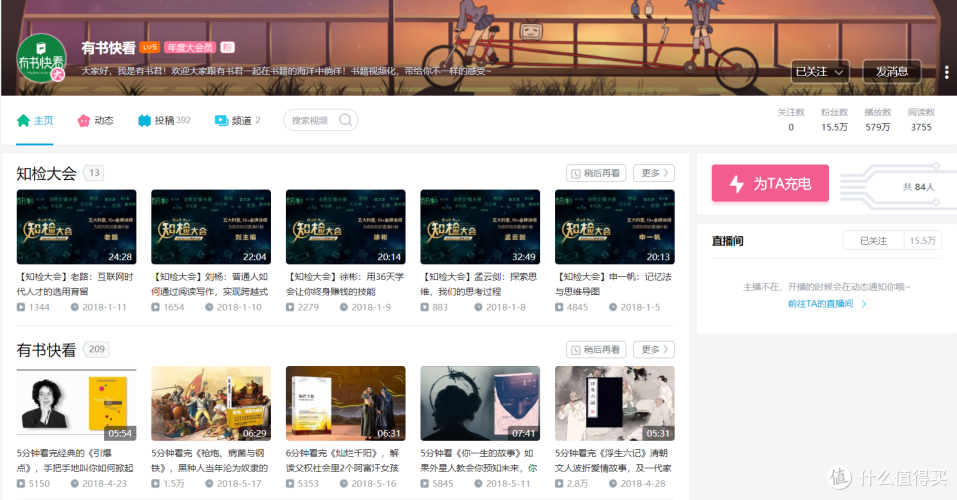Click the home icon in 主页 tab
The width and height of the screenshot is (957, 500).
click(23, 120)
